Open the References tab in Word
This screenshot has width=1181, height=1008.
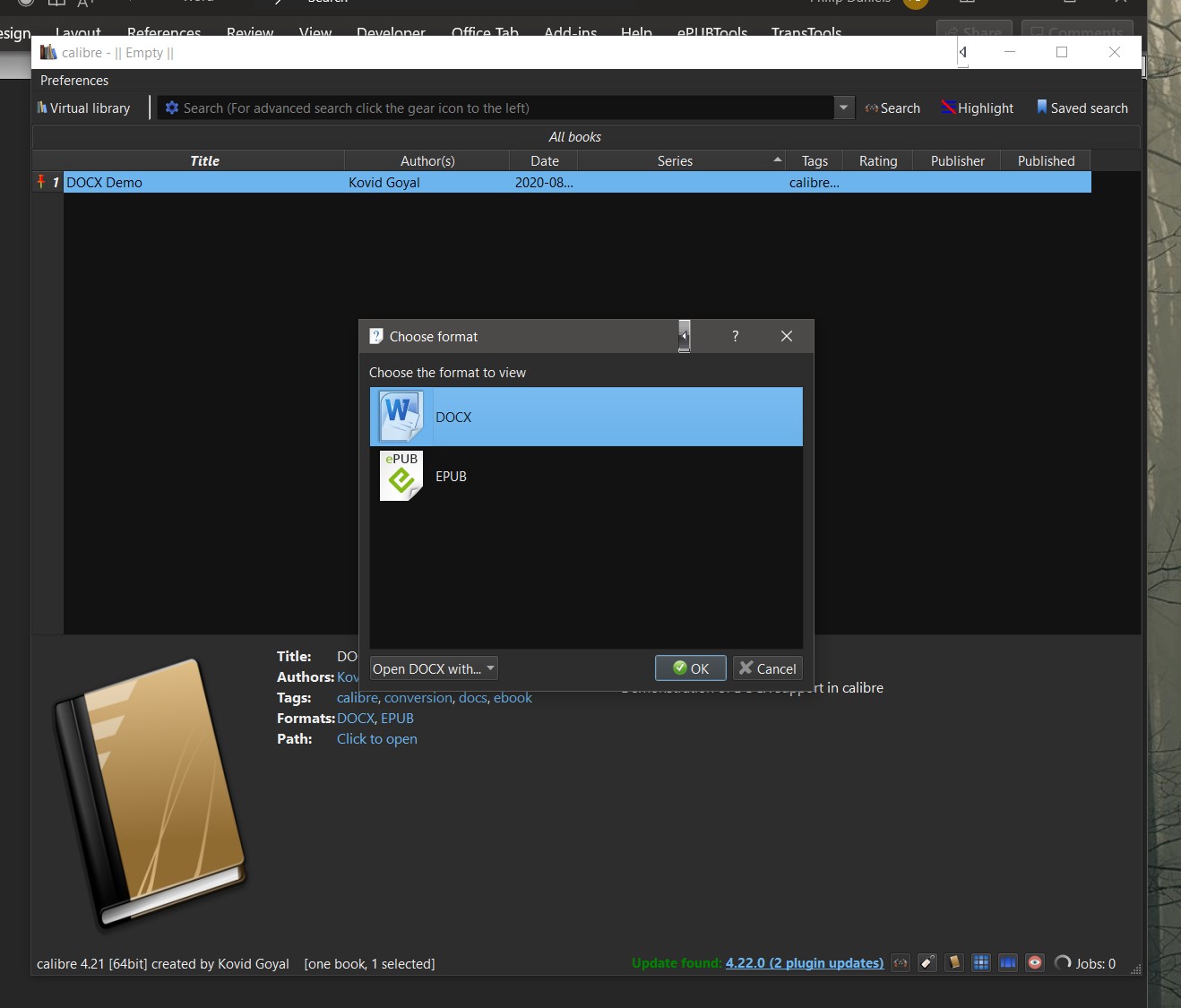pyautogui.click(x=164, y=32)
